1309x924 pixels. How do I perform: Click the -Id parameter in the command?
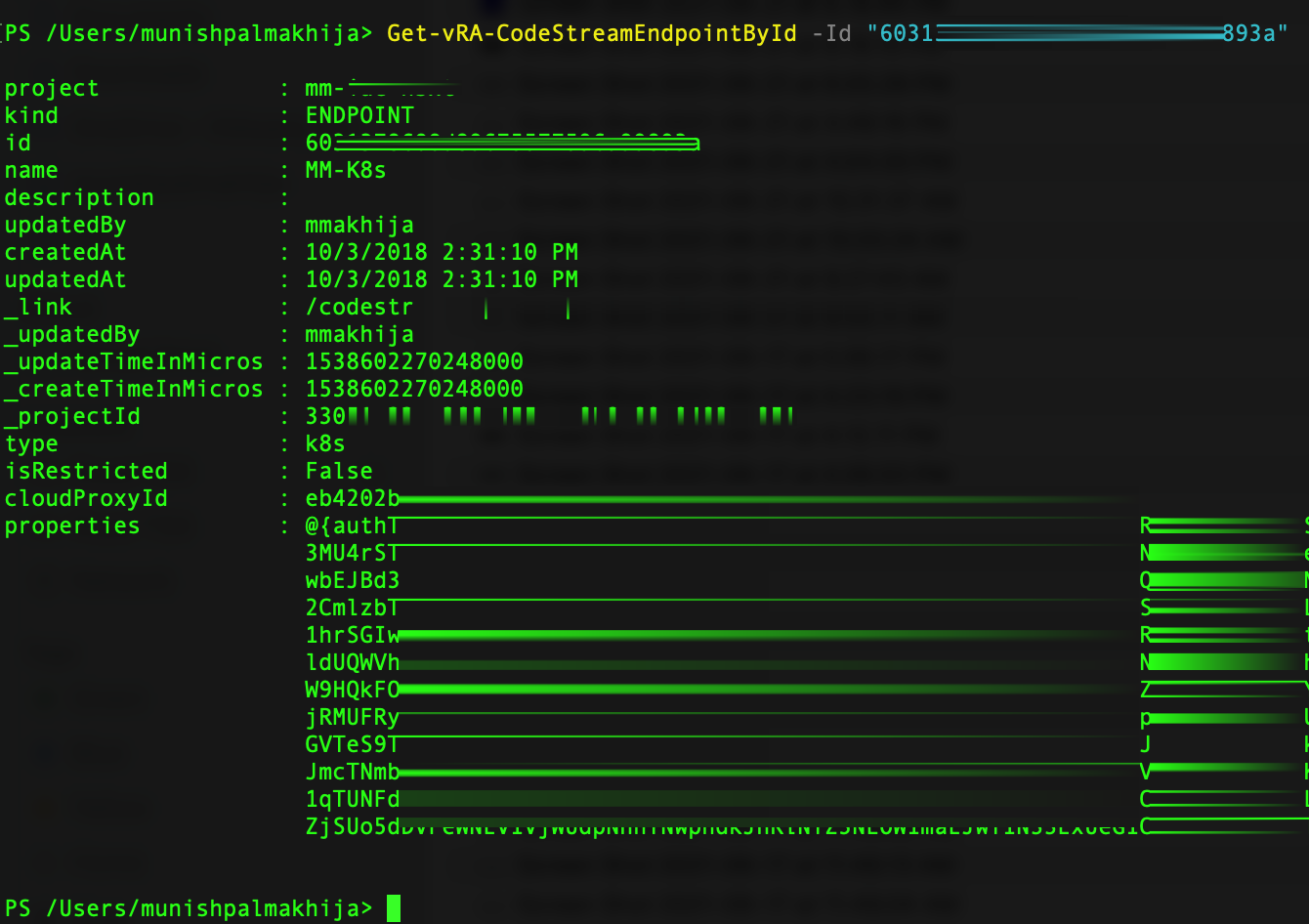831,33
